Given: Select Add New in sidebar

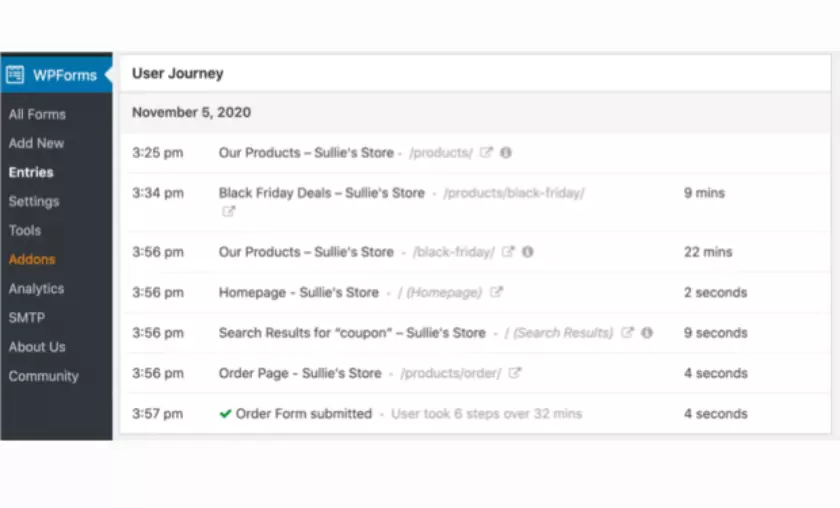Looking at the screenshot, I should pos(36,143).
